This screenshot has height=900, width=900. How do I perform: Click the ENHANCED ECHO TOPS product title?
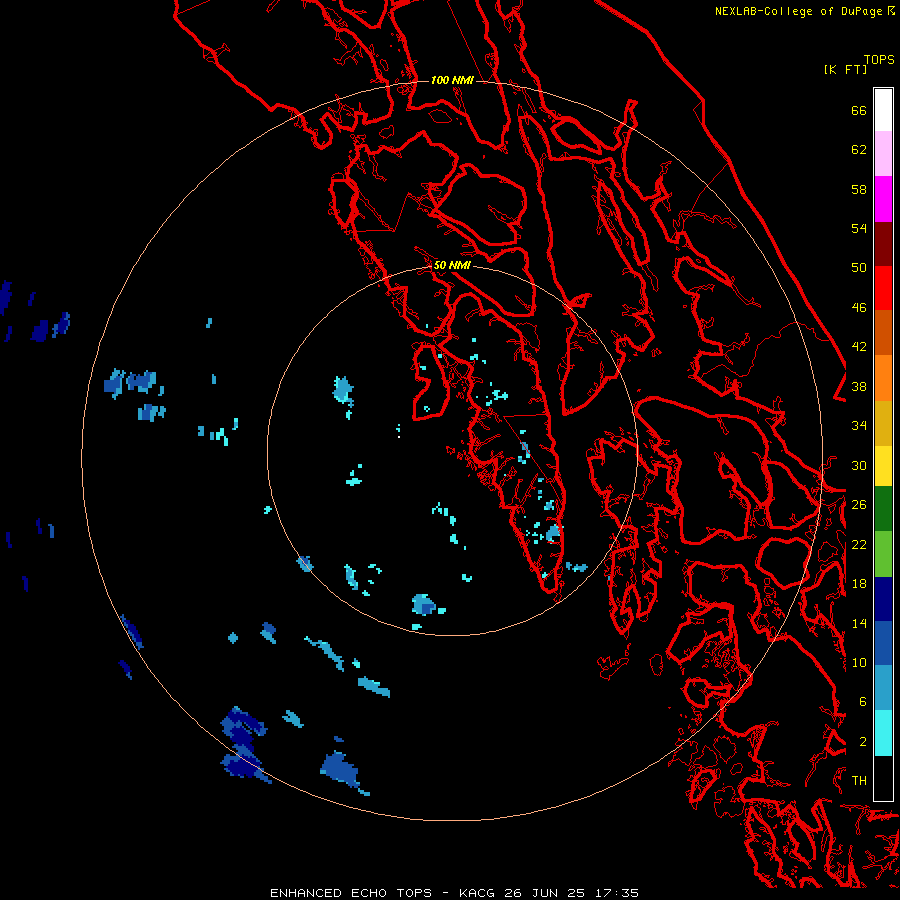click(351, 893)
